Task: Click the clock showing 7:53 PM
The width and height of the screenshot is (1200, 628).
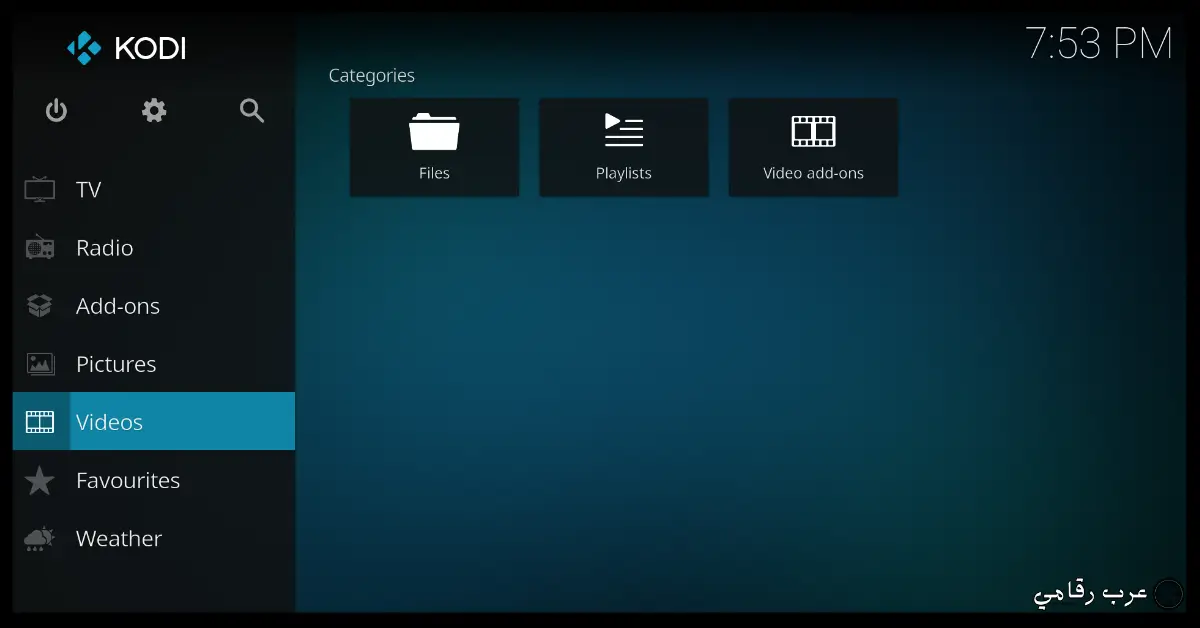Action: pyautogui.click(x=1098, y=44)
